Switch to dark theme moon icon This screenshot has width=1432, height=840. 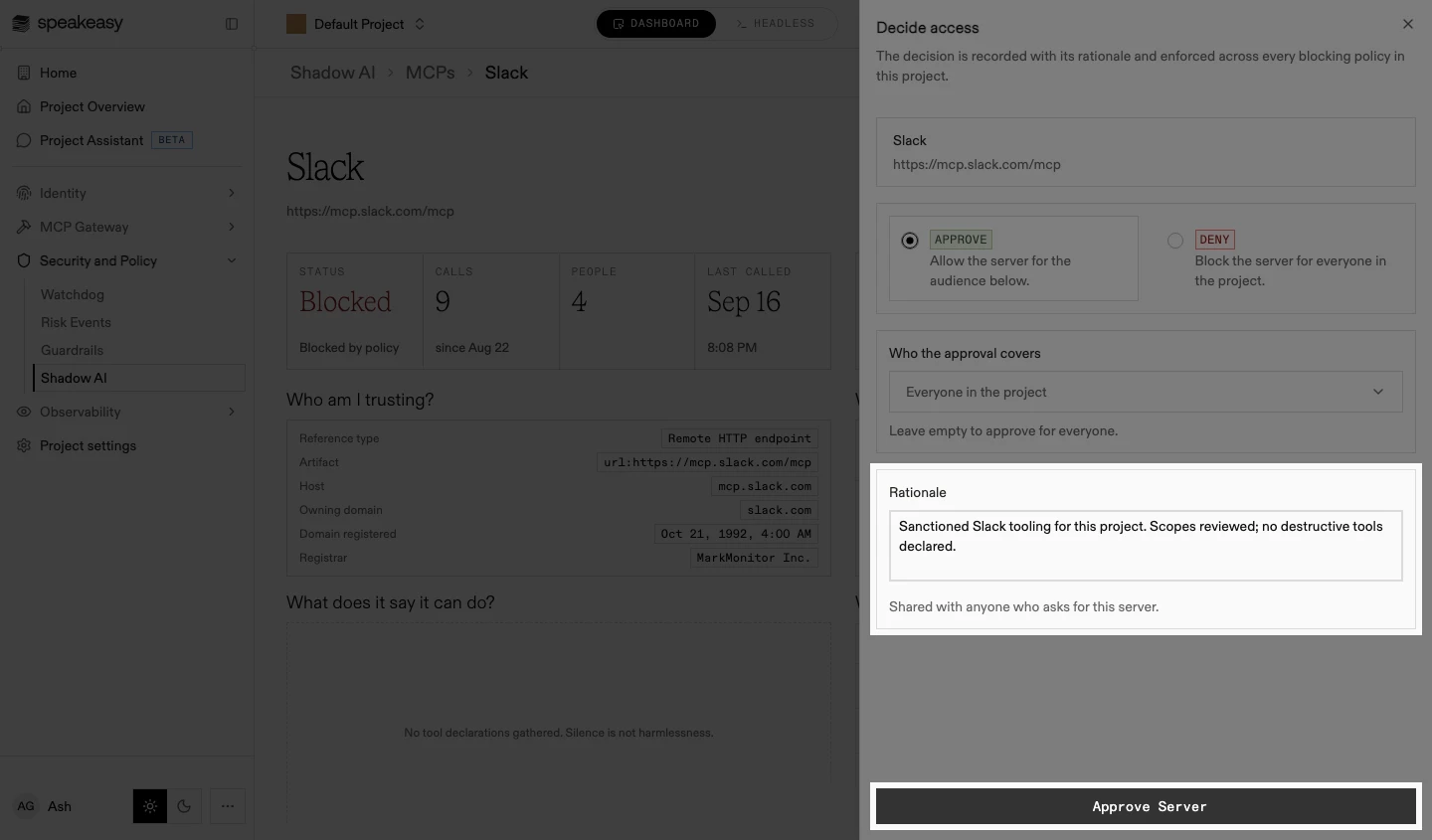(184, 806)
